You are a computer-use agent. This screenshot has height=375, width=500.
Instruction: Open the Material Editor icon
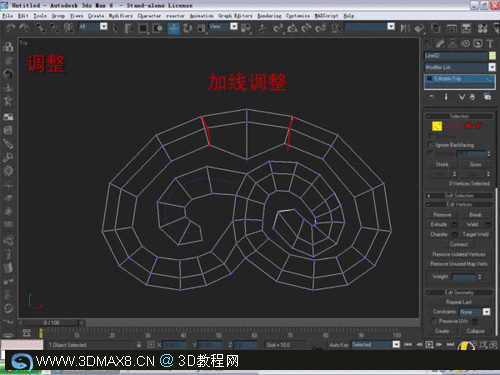(482, 28)
